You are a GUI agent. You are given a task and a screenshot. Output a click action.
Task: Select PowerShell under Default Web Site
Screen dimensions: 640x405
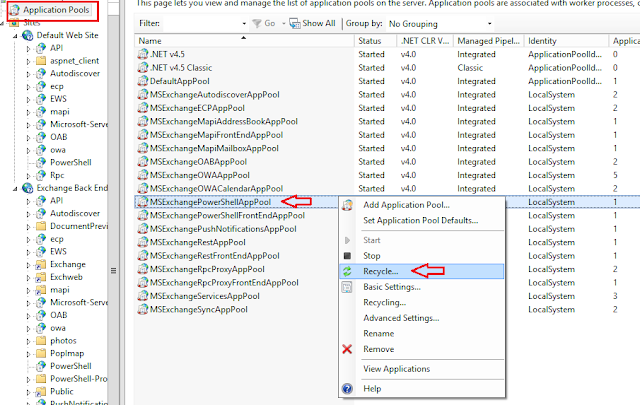click(x=71, y=162)
